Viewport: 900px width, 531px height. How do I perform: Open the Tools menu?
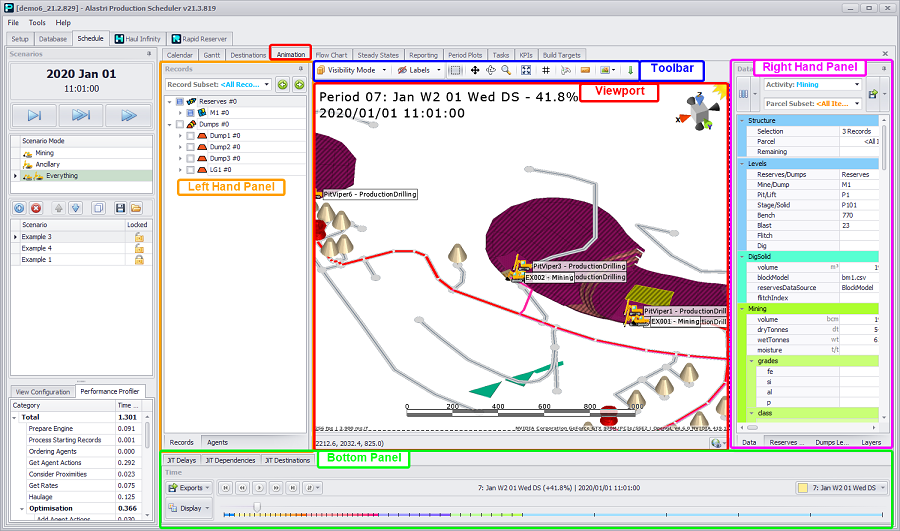click(37, 22)
